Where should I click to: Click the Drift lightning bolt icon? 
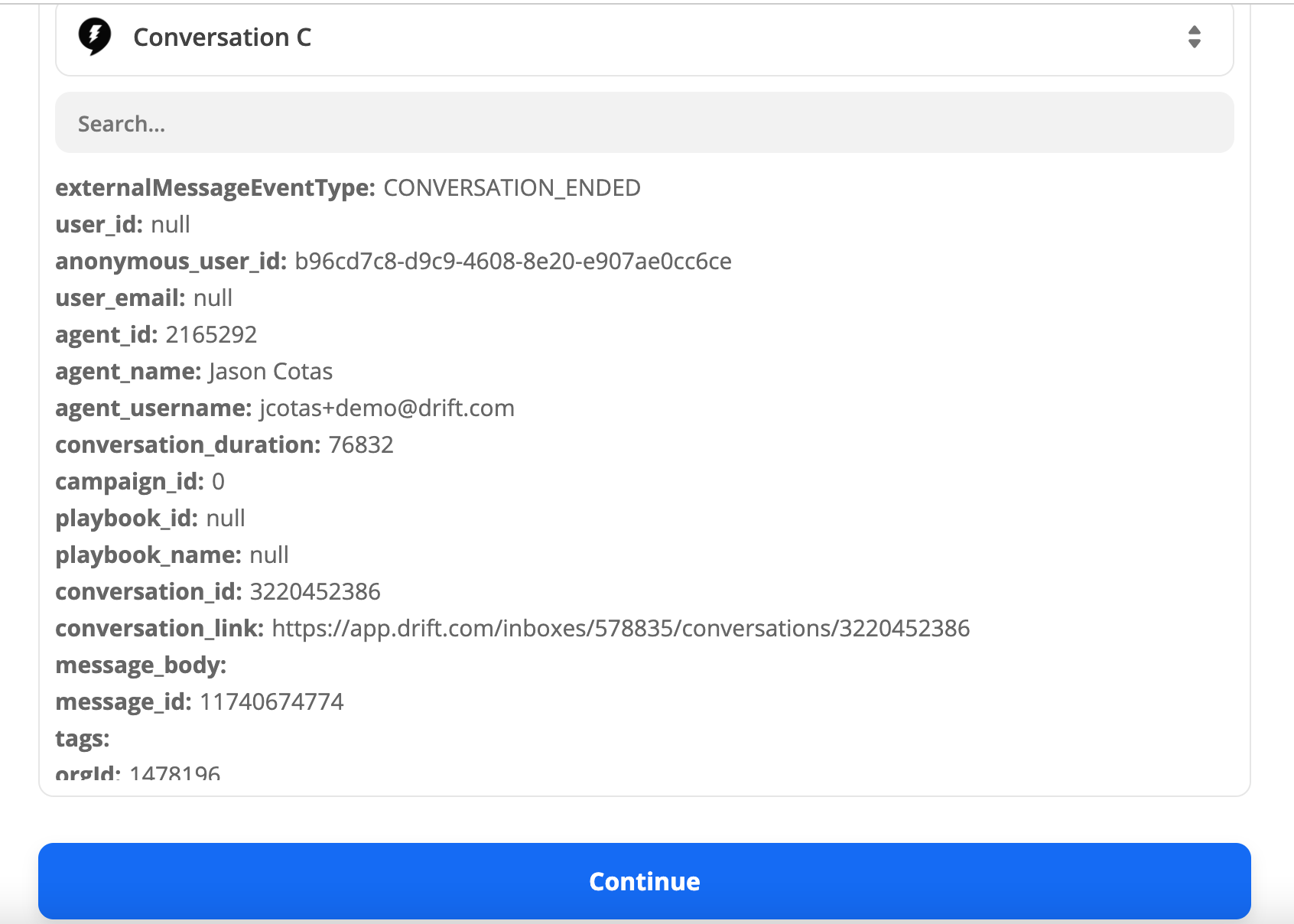(x=95, y=37)
